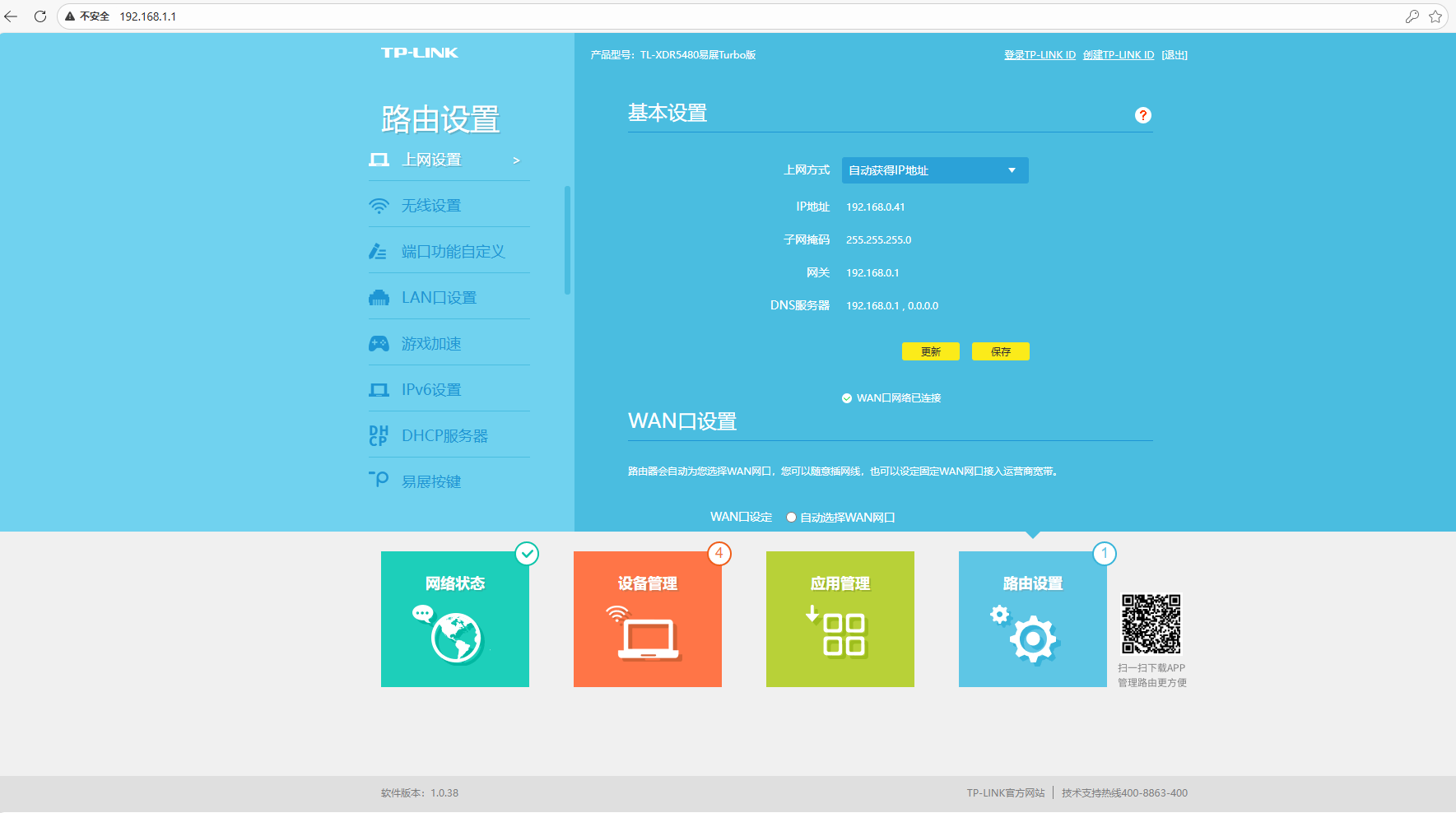This screenshot has height=813, width=1456.
Task: Click the DHCP服务器 sidebar icon
Action: click(379, 436)
